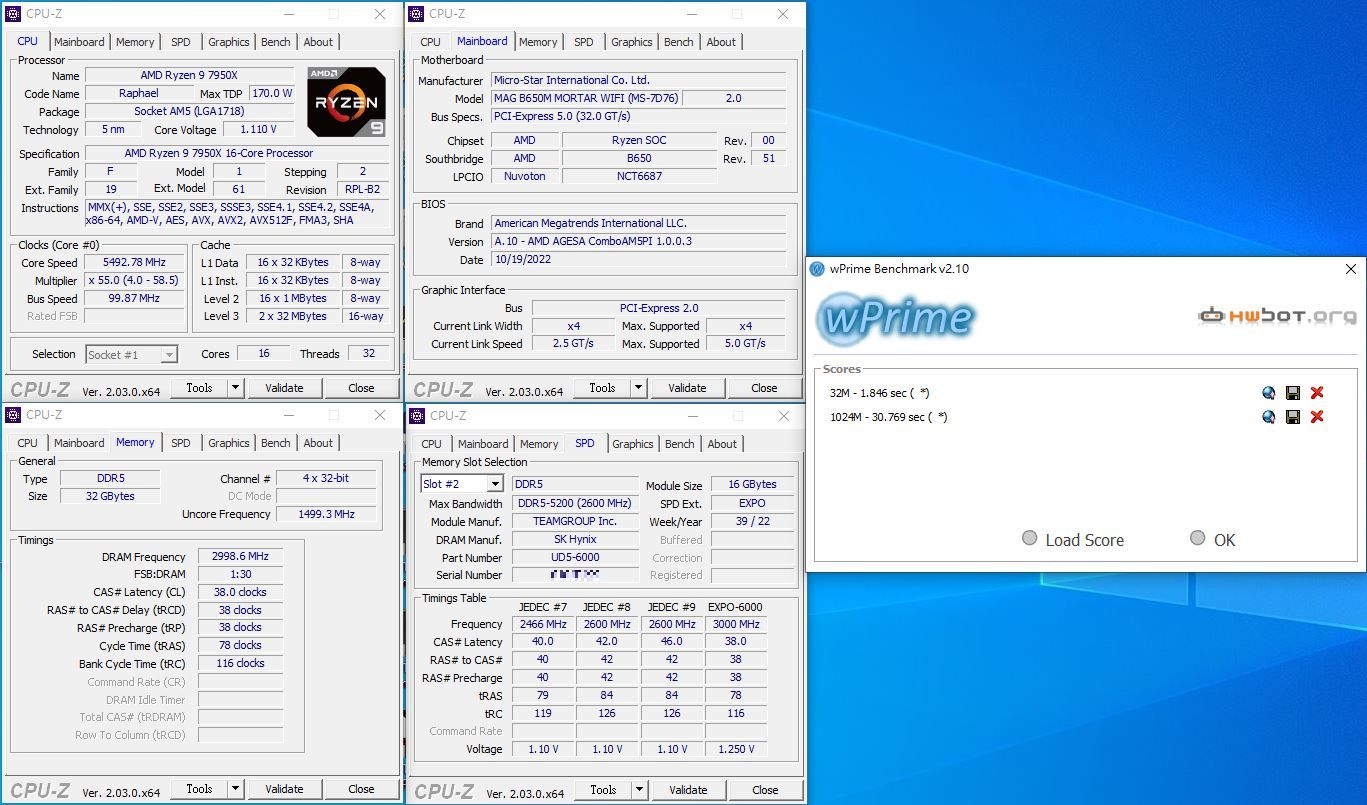This screenshot has width=1367, height=805.
Task: Open Bench tab in CPU window
Action: [x=276, y=42]
